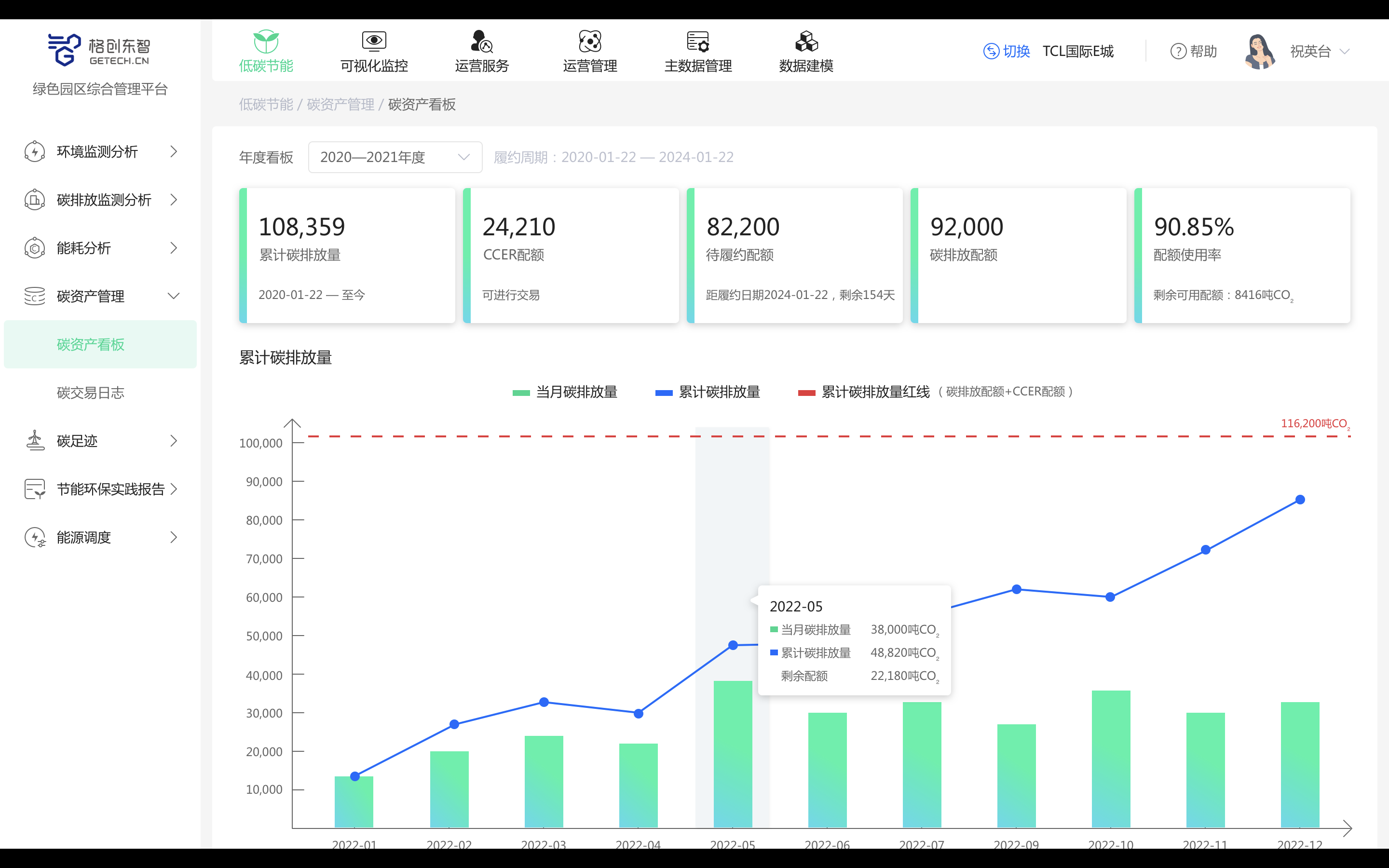Select 碳交易日志 submenu item
The height and width of the screenshot is (868, 1389).
coord(91,393)
